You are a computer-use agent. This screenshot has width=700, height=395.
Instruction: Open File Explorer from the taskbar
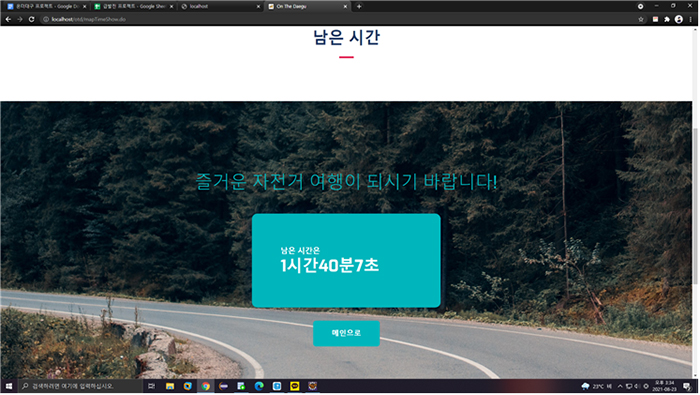pos(170,386)
